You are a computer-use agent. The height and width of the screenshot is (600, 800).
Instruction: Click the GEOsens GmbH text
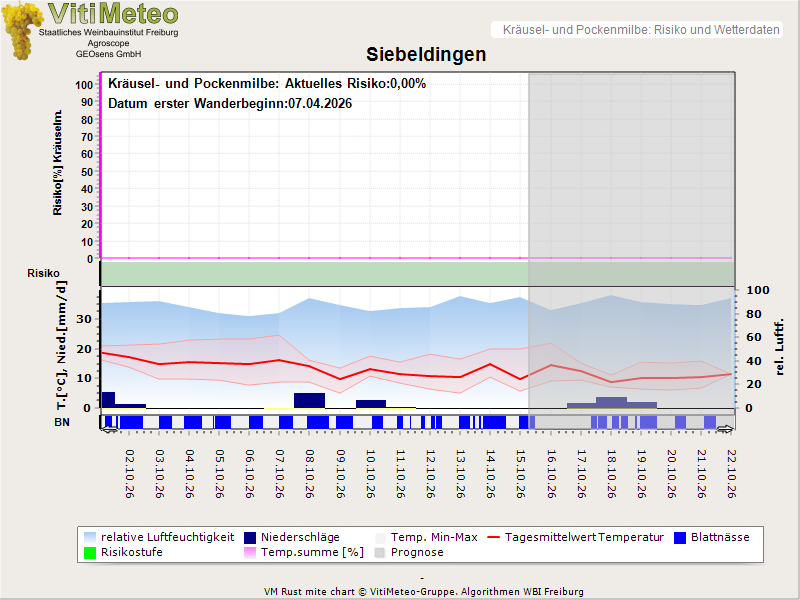coord(108,54)
